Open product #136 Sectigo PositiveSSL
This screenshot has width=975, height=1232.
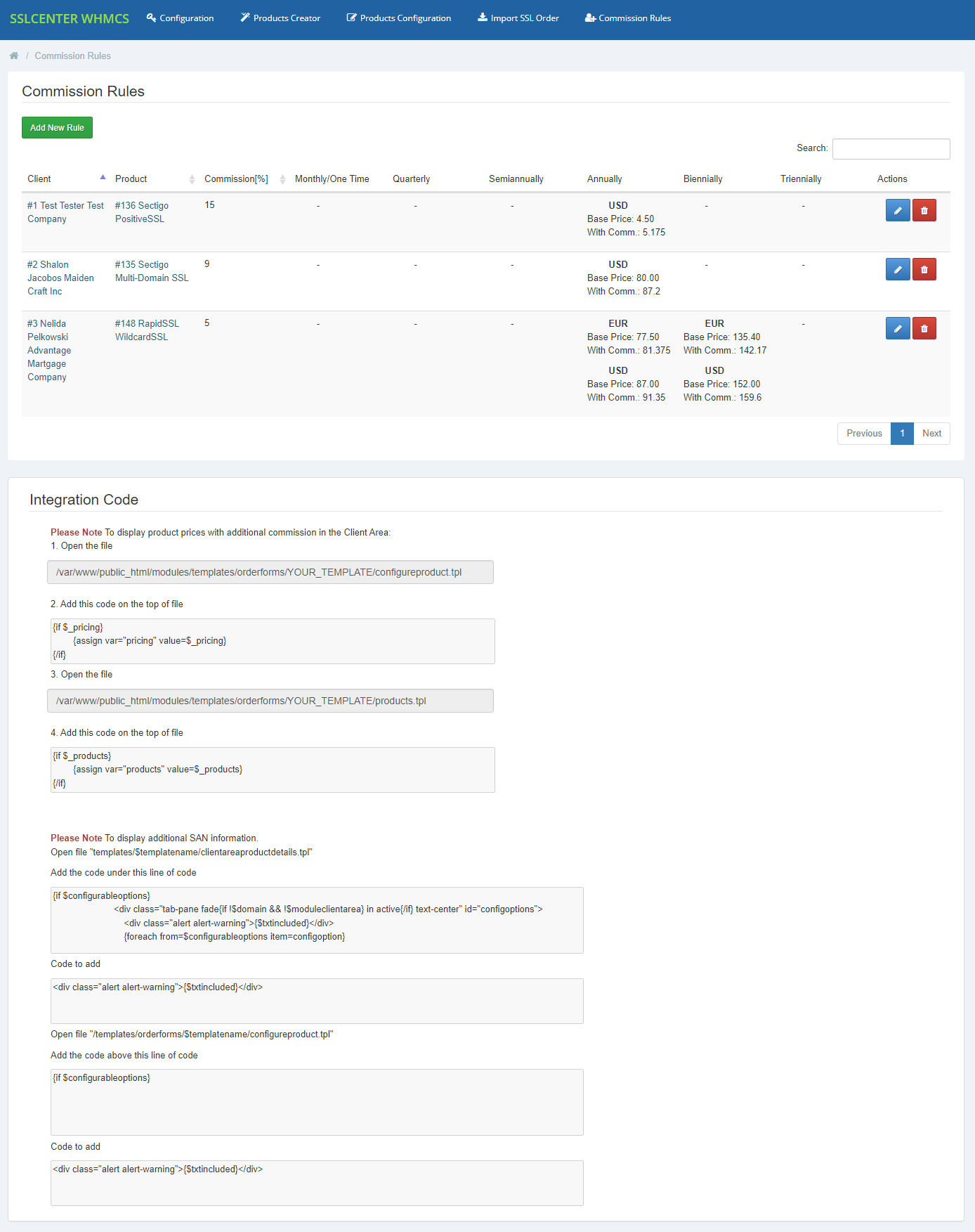tap(142, 212)
